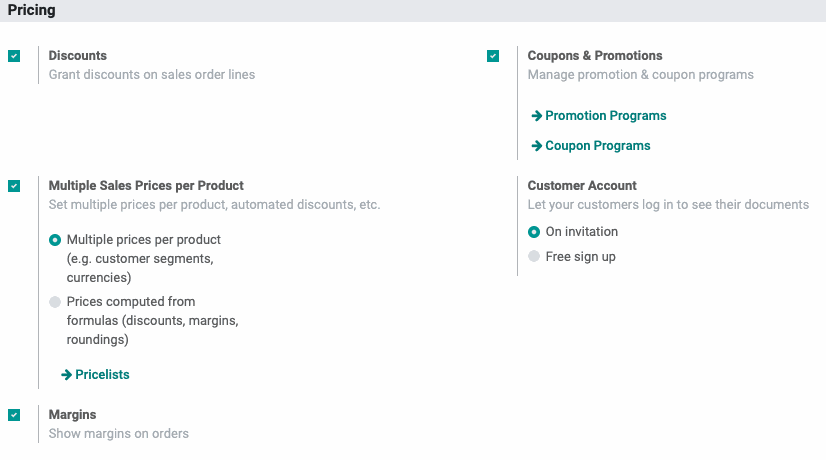Untick the Margins checkbox
This screenshot has height=460, width=826.
tap(14, 415)
